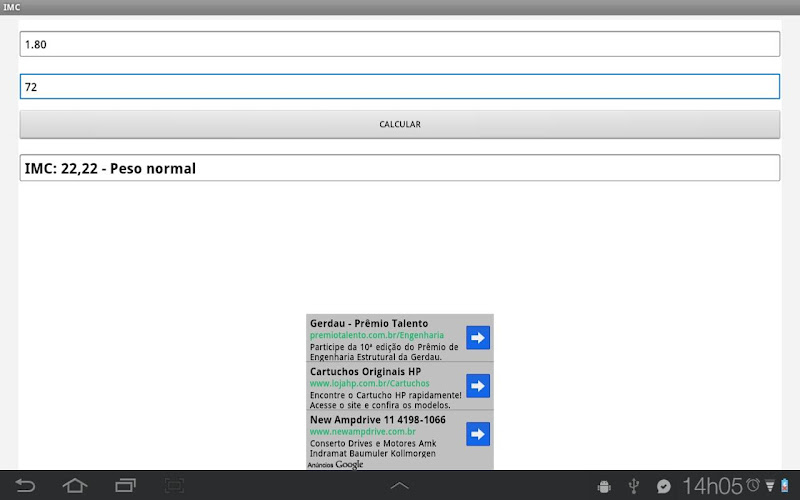Click the blue arrow for New Ampdrive ad

(478, 434)
